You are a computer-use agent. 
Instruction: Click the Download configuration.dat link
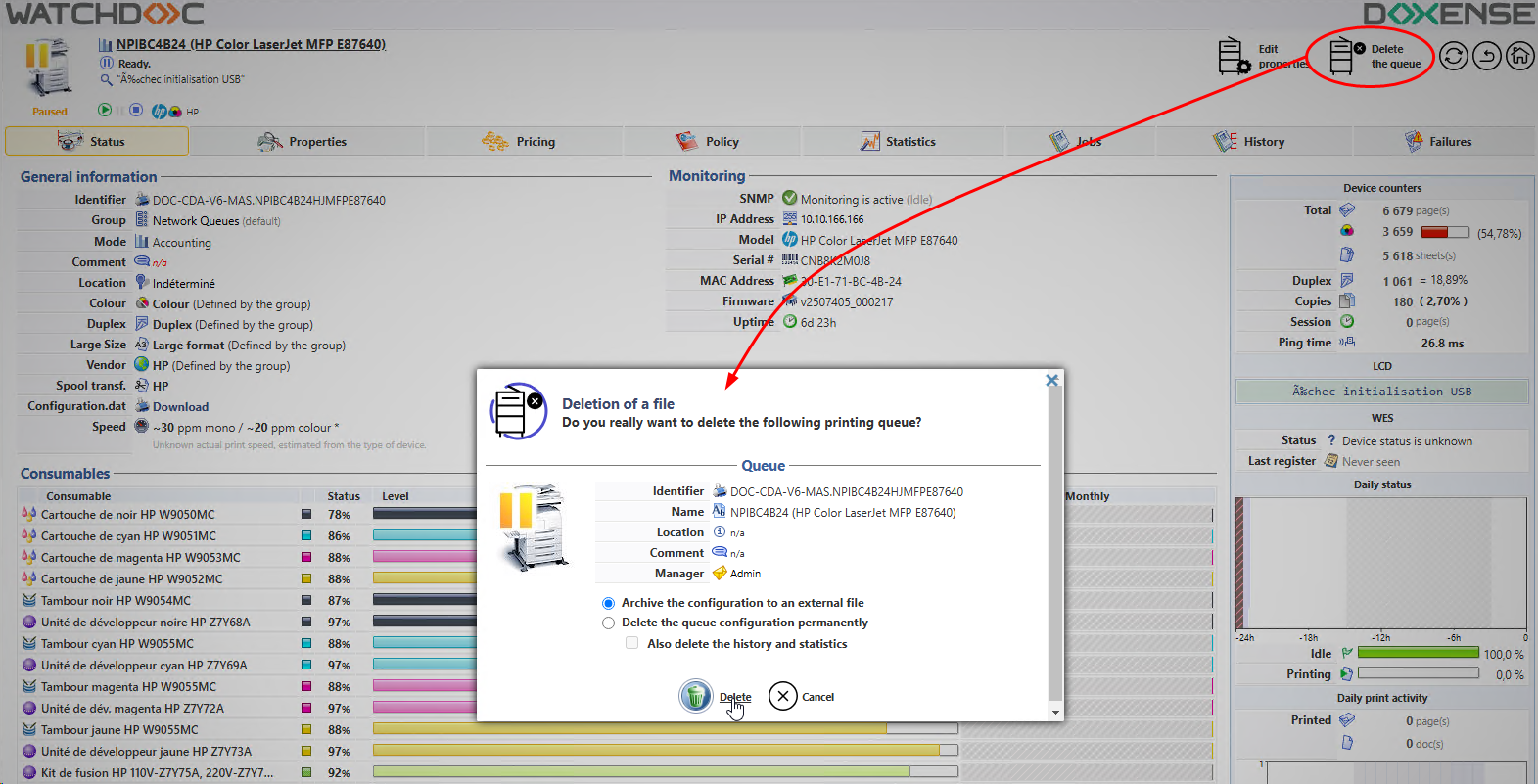tap(180, 407)
